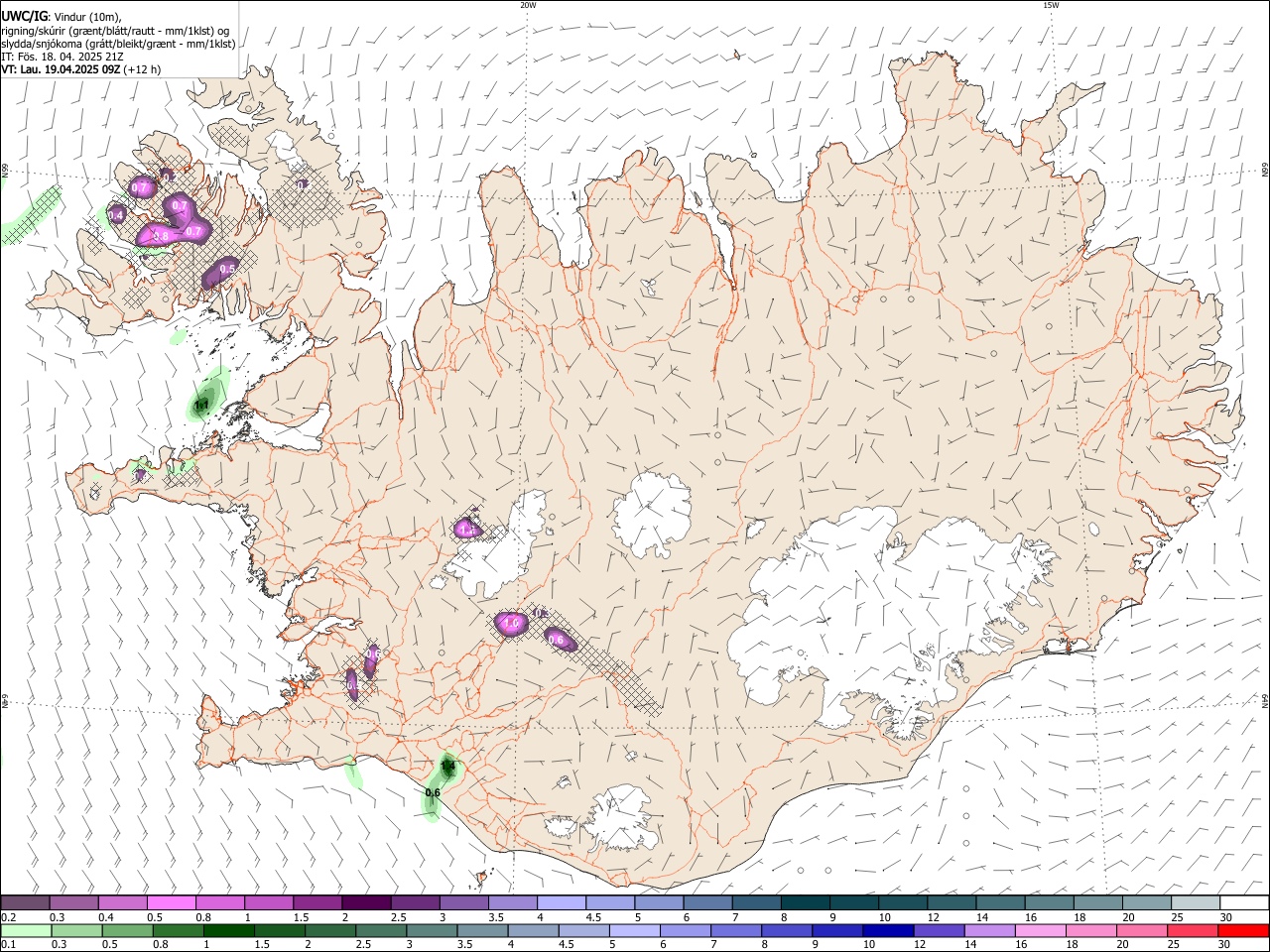Click the '10' label on the upper scale
This screenshot has width=1270, height=952.
884,917
